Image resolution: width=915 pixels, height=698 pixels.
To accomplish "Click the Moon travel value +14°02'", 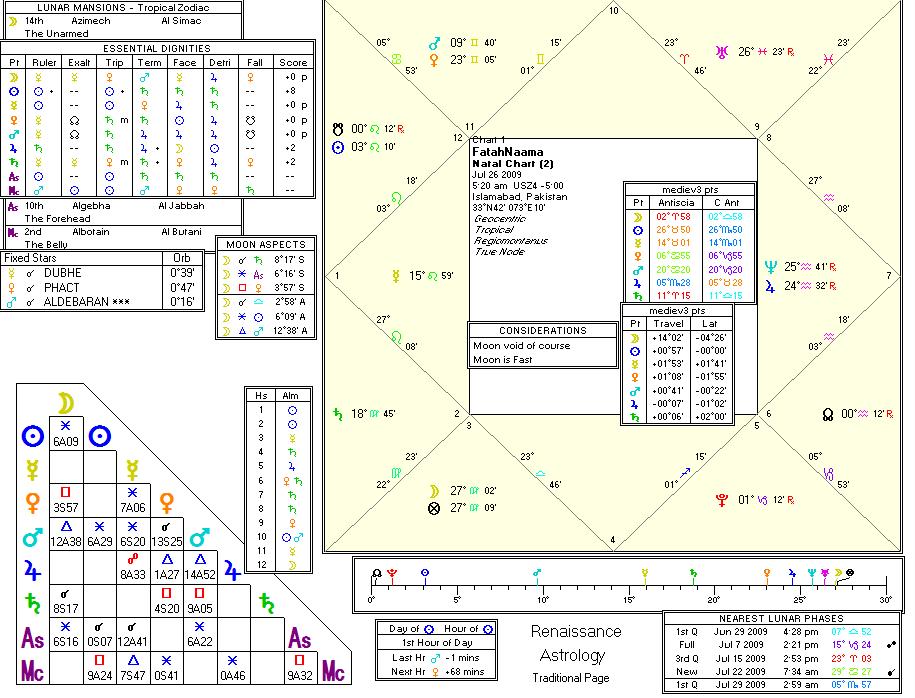I will coord(667,337).
